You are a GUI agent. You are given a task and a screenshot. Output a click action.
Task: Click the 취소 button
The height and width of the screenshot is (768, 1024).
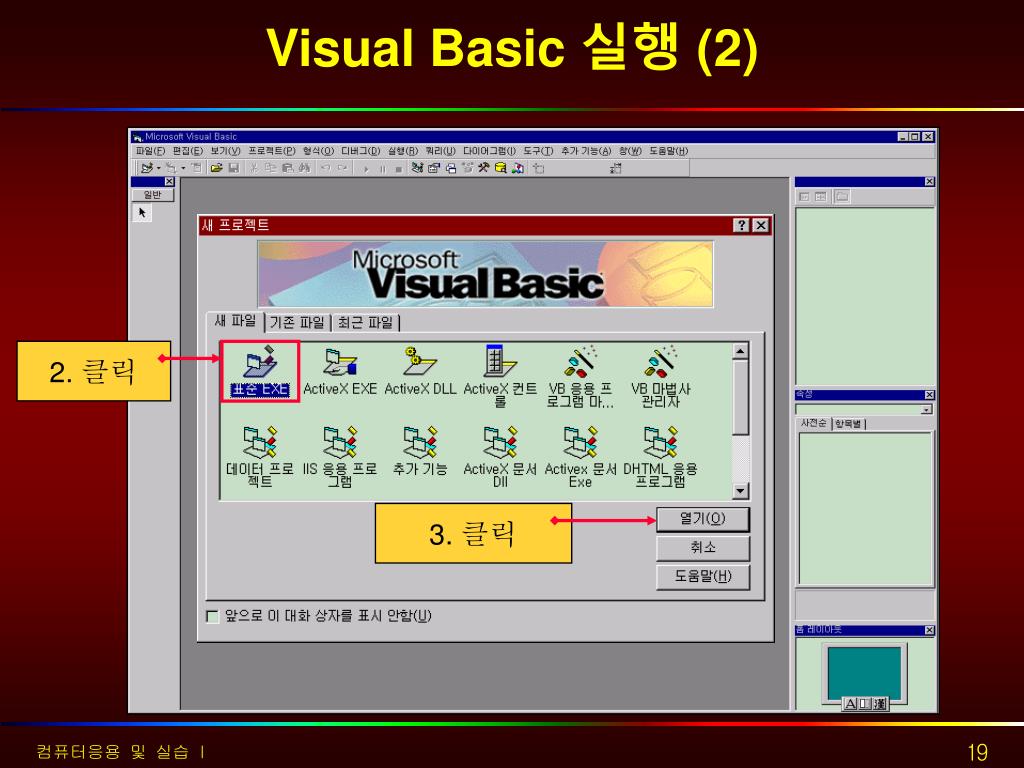coord(703,548)
